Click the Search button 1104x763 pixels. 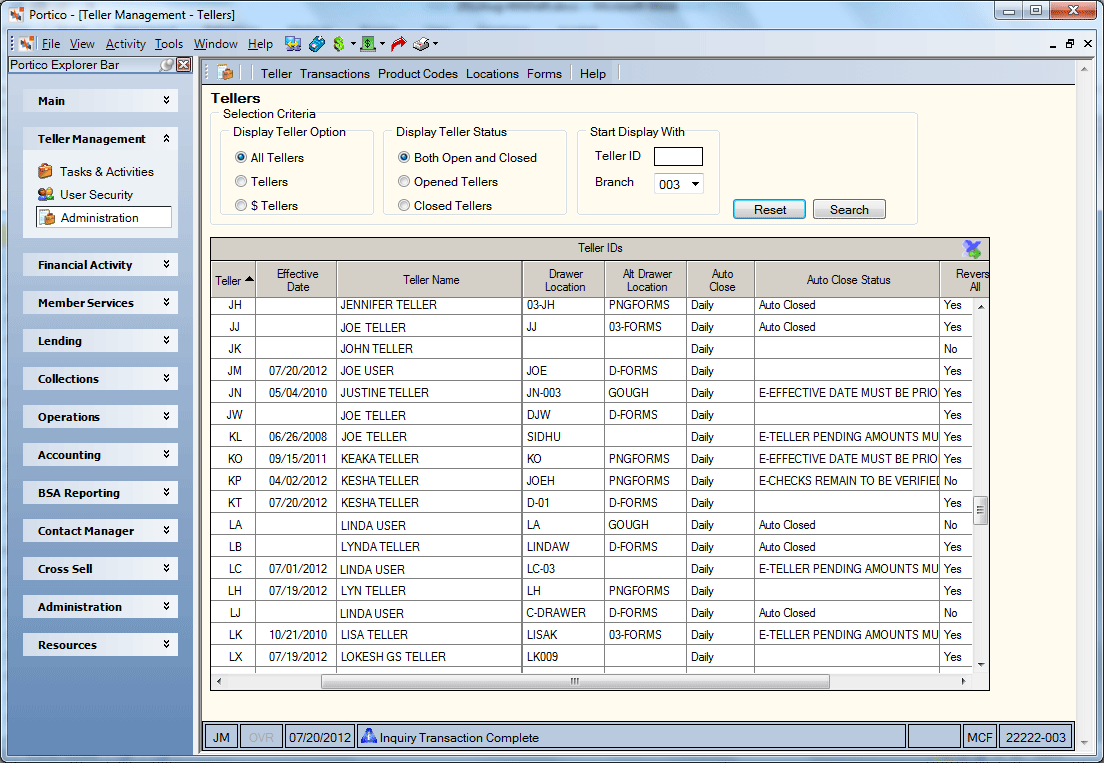point(849,209)
